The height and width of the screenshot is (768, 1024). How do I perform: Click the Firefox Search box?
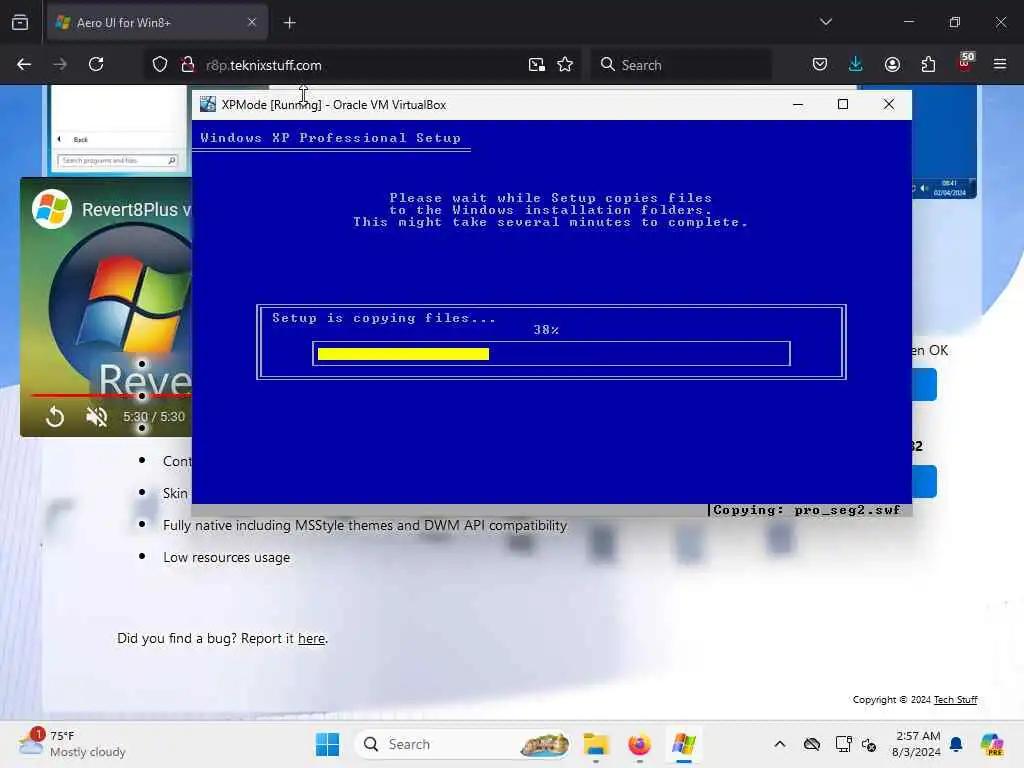(x=680, y=65)
